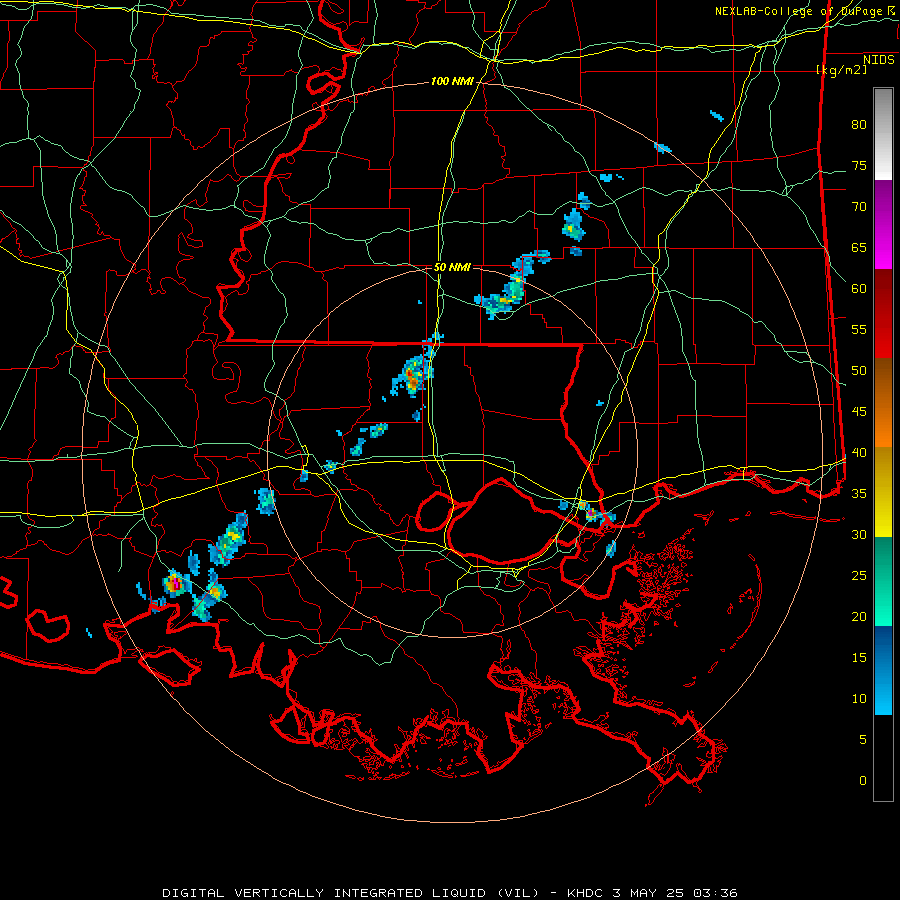Click the scale value 0
Image resolution: width=900 pixels, height=900 pixels.
point(863,781)
